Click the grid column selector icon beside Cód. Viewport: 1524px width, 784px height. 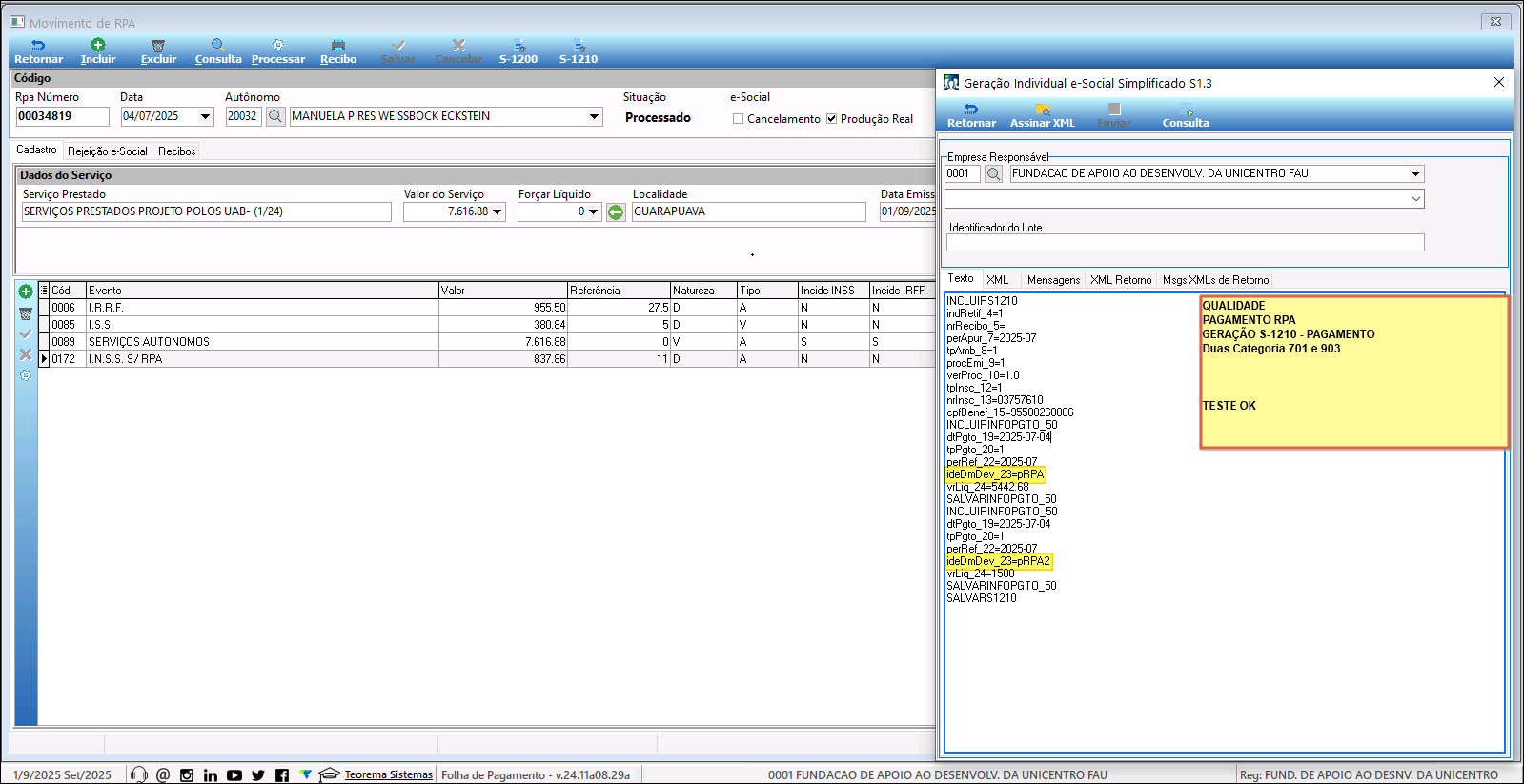[44, 291]
